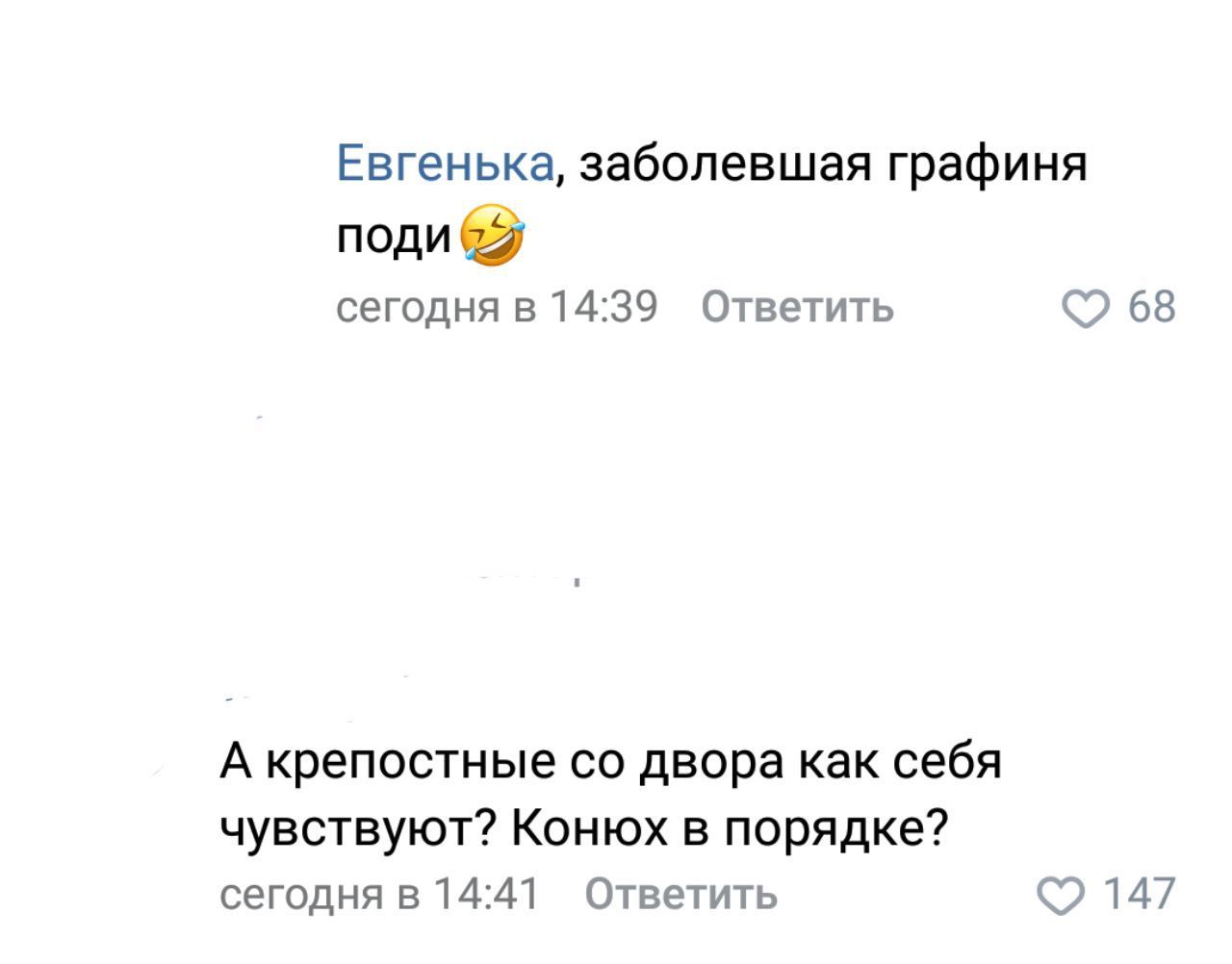Click the letter "А" starting the second comment
The width and height of the screenshot is (1232, 964).
(x=236, y=764)
